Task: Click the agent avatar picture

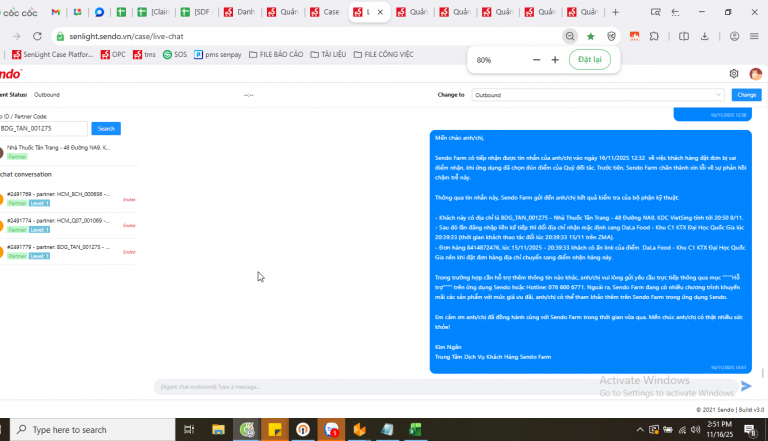Action: click(756, 74)
